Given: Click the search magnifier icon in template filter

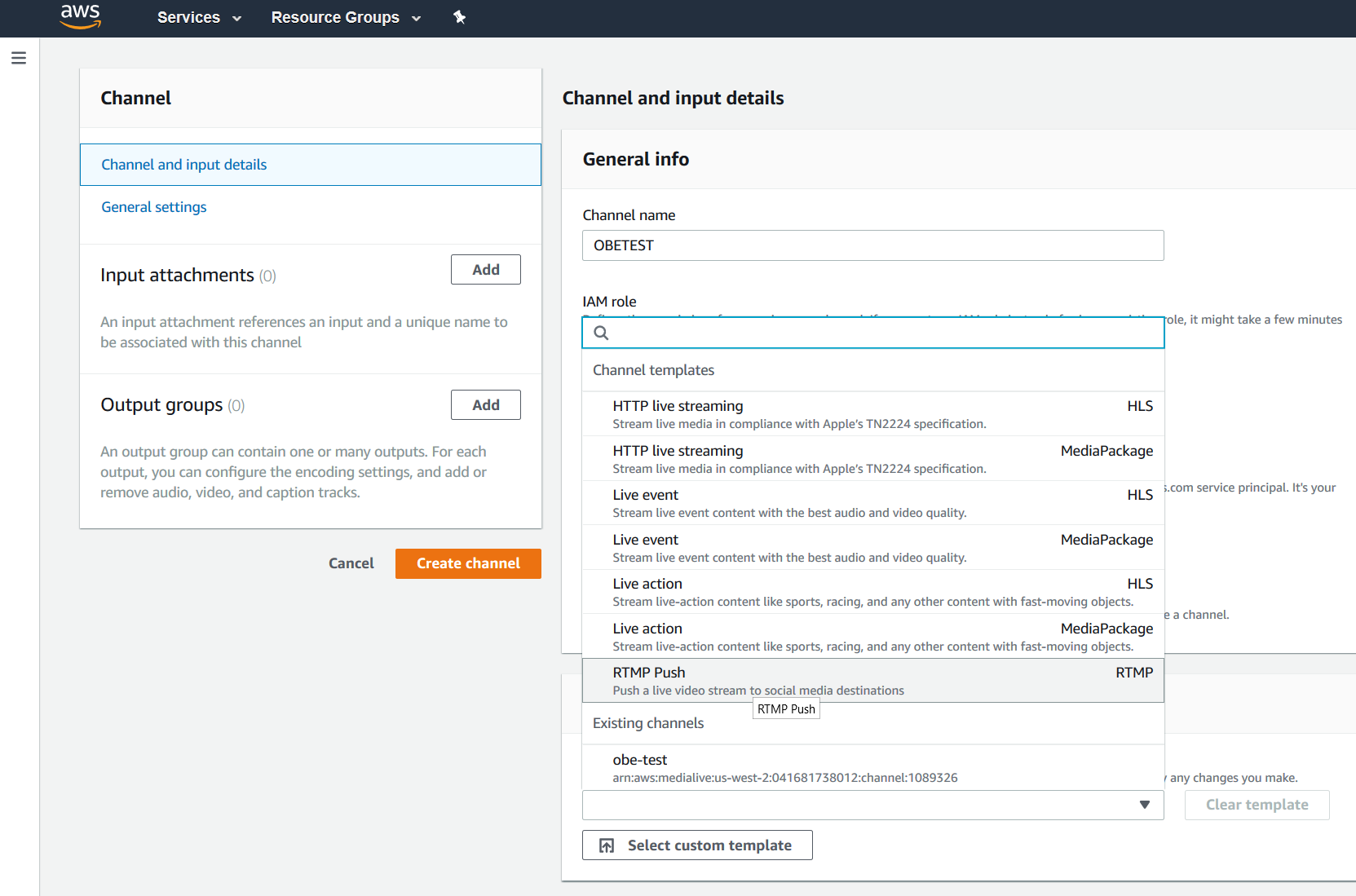Looking at the screenshot, I should click(601, 333).
